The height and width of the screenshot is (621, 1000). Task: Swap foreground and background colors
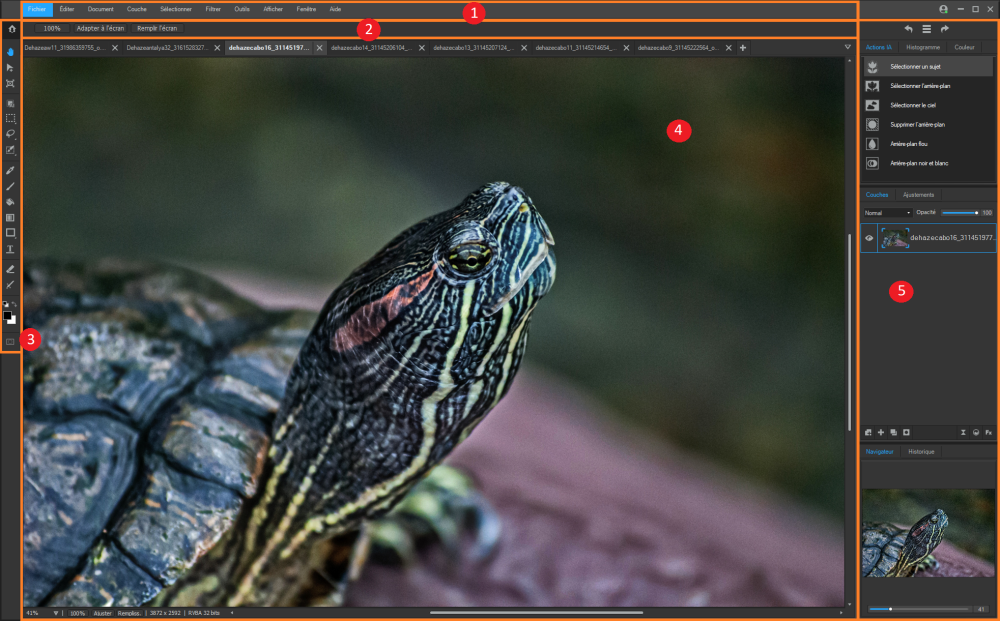point(15,305)
